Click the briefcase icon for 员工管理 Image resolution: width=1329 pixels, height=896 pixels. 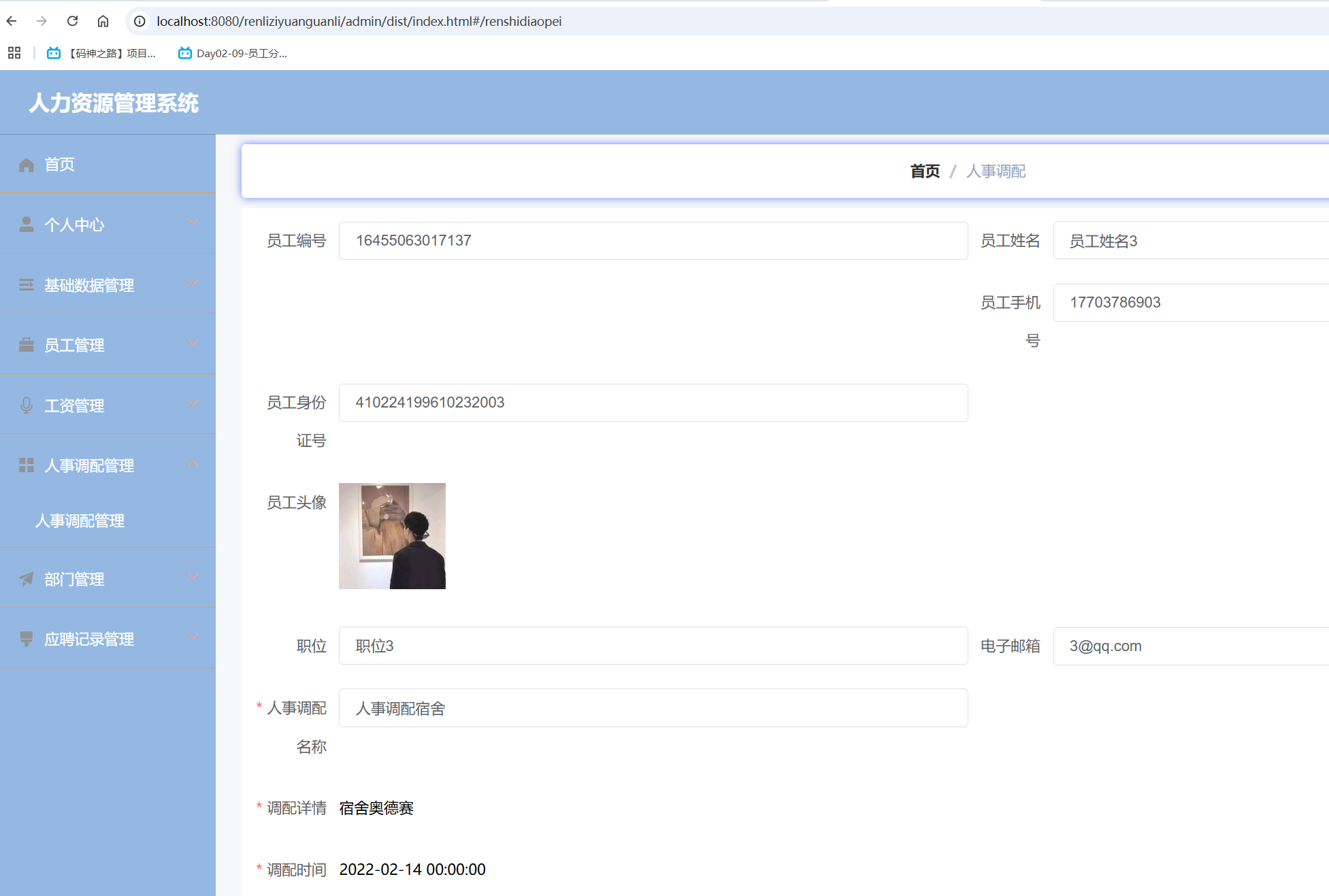tap(27, 344)
